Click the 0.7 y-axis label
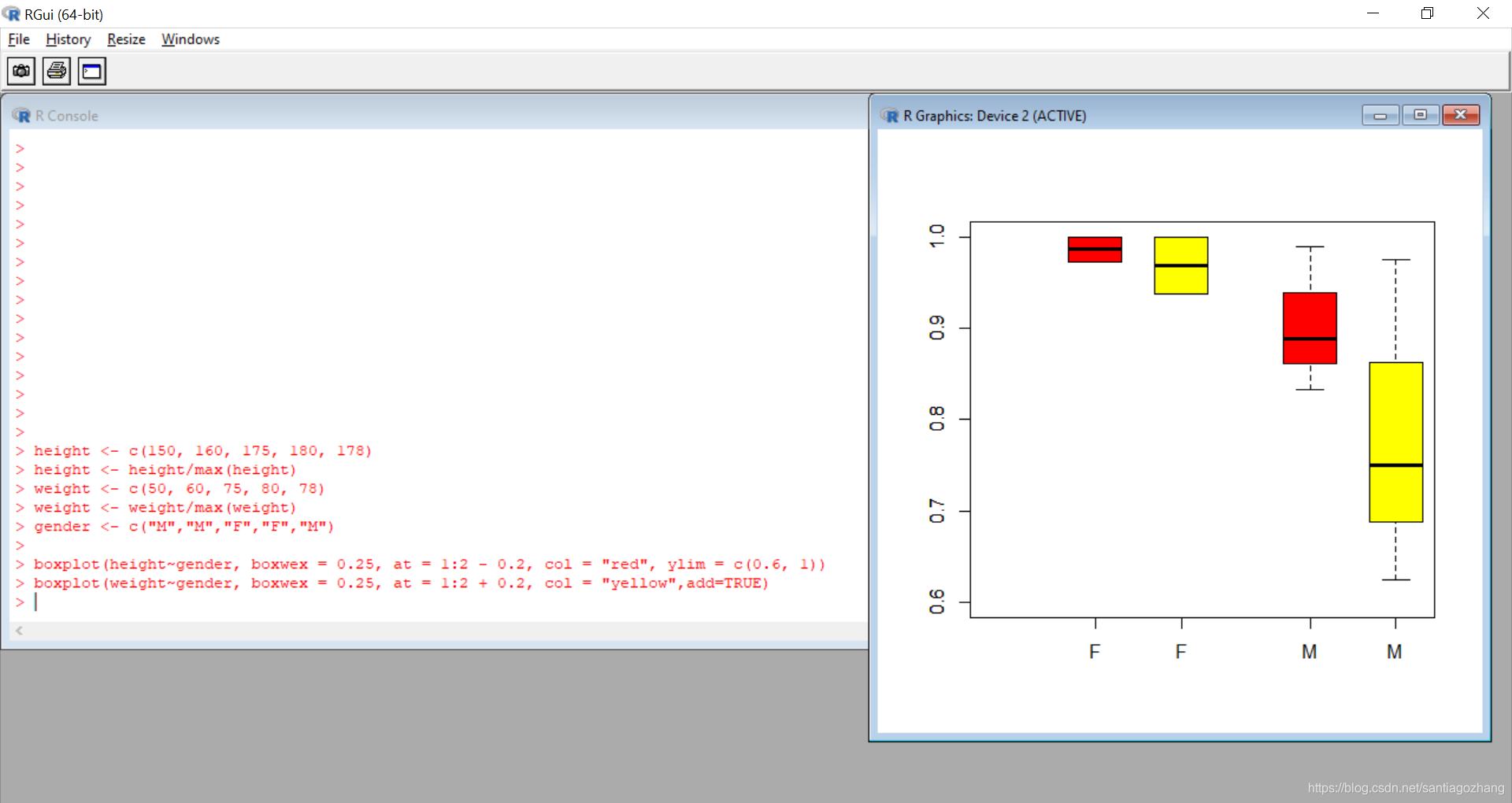 [936, 511]
